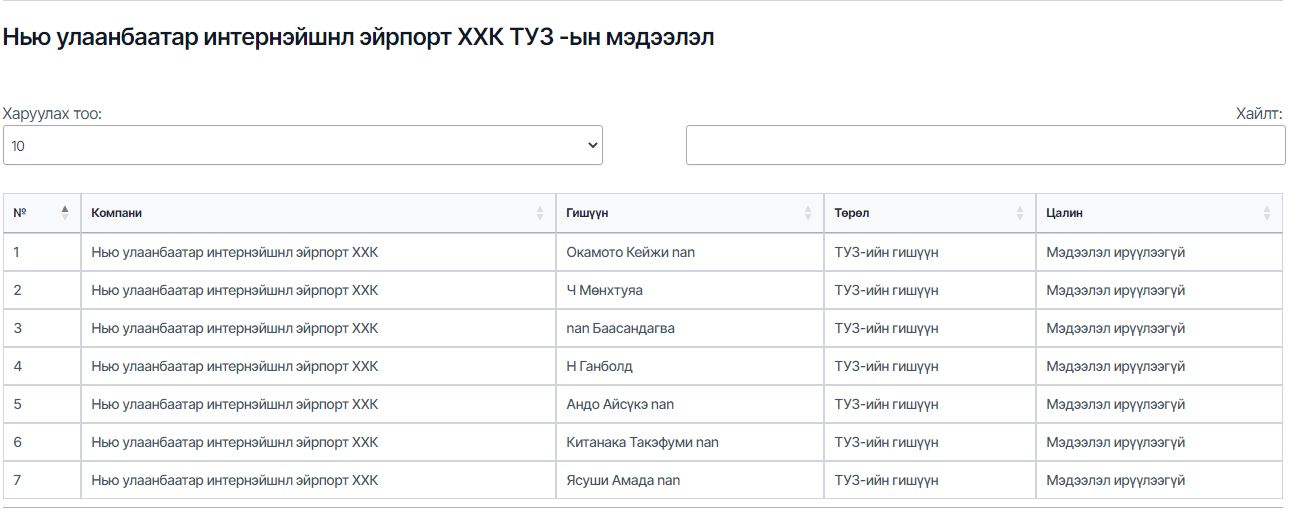Click the nan Баасандагва member cell
The width and height of the screenshot is (1305, 524).
click(x=620, y=328)
